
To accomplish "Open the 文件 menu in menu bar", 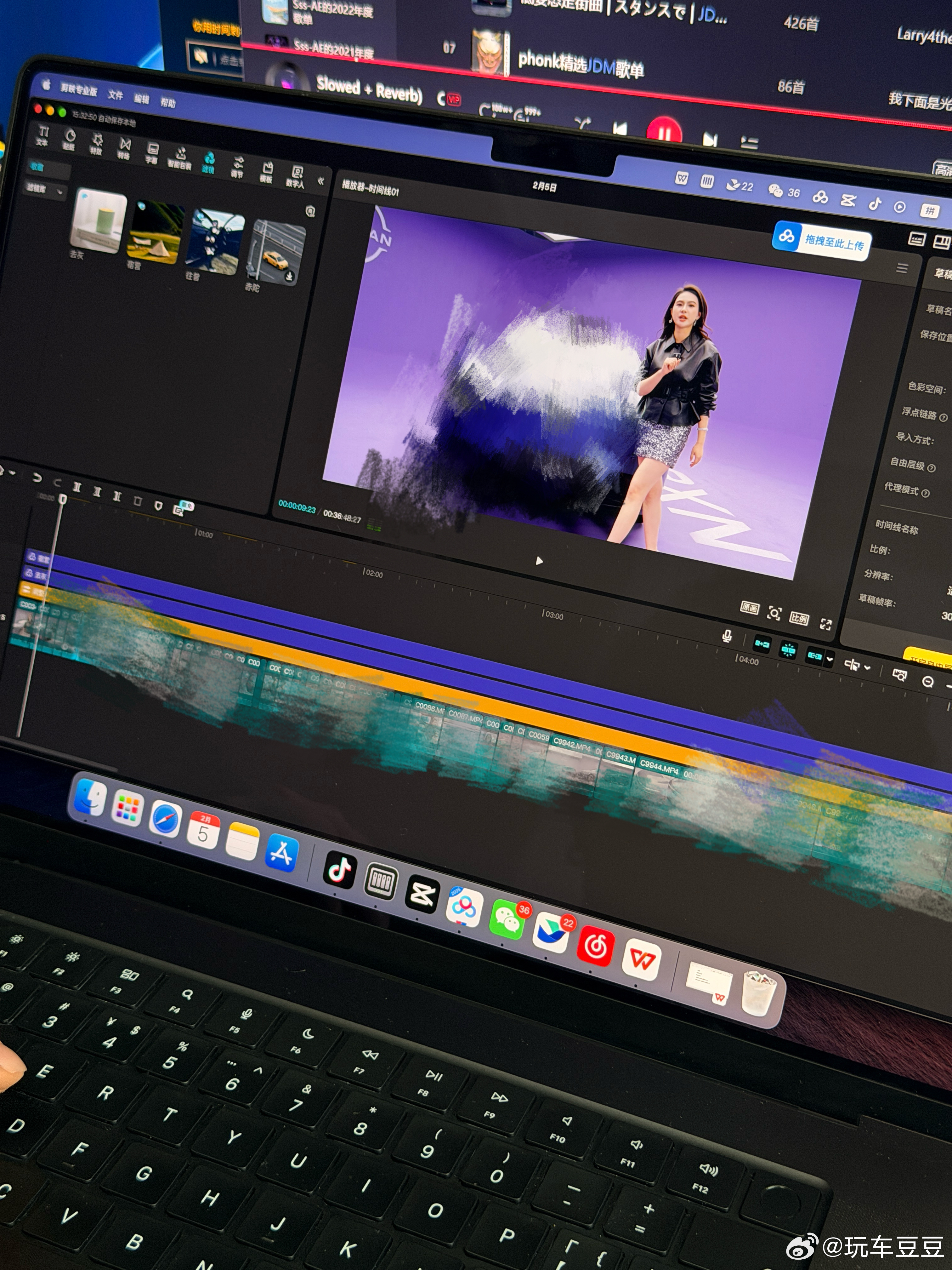I will (x=115, y=95).
